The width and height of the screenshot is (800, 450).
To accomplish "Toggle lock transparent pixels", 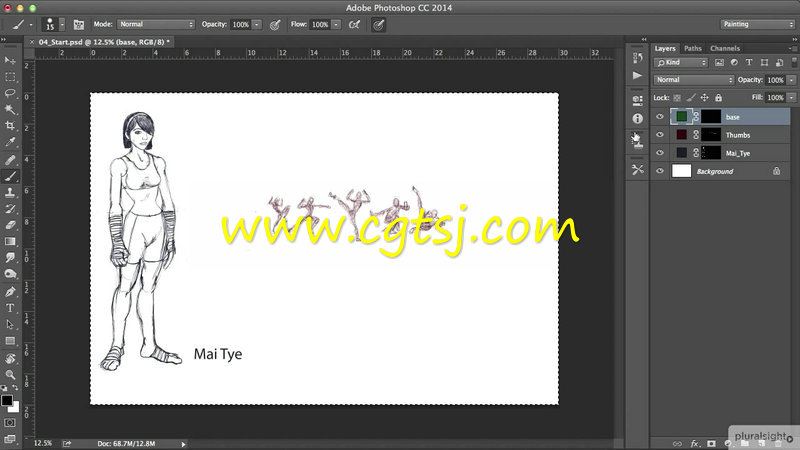I will [677, 97].
